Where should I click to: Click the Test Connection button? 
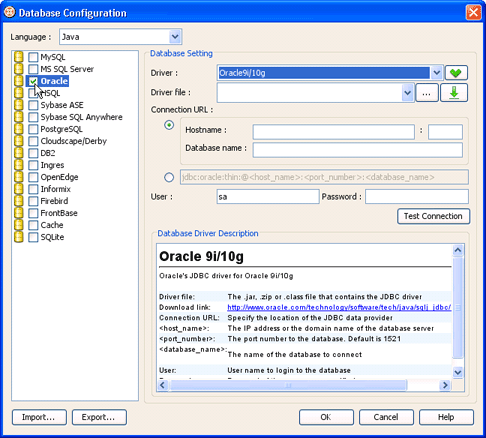[433, 216]
